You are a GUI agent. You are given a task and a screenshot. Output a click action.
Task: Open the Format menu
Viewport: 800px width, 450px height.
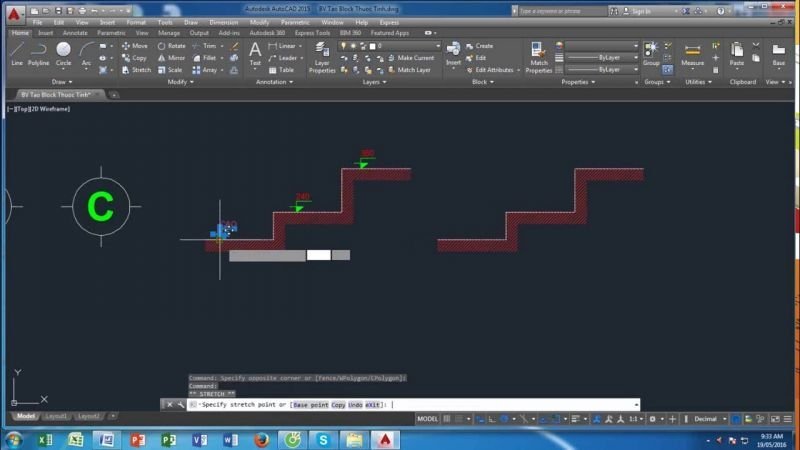pyautogui.click(x=135, y=21)
